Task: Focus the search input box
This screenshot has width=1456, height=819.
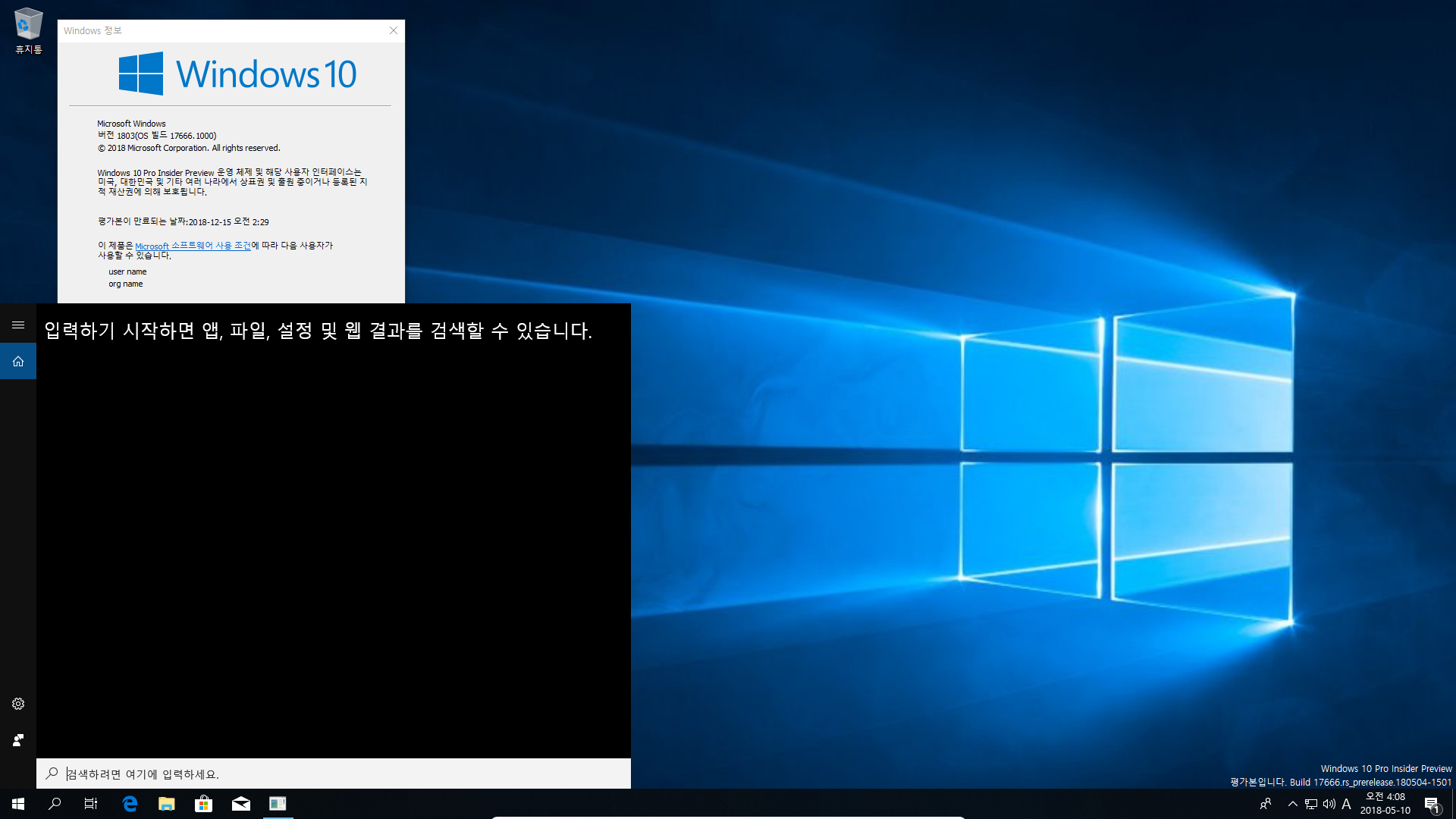Action: pos(334,773)
